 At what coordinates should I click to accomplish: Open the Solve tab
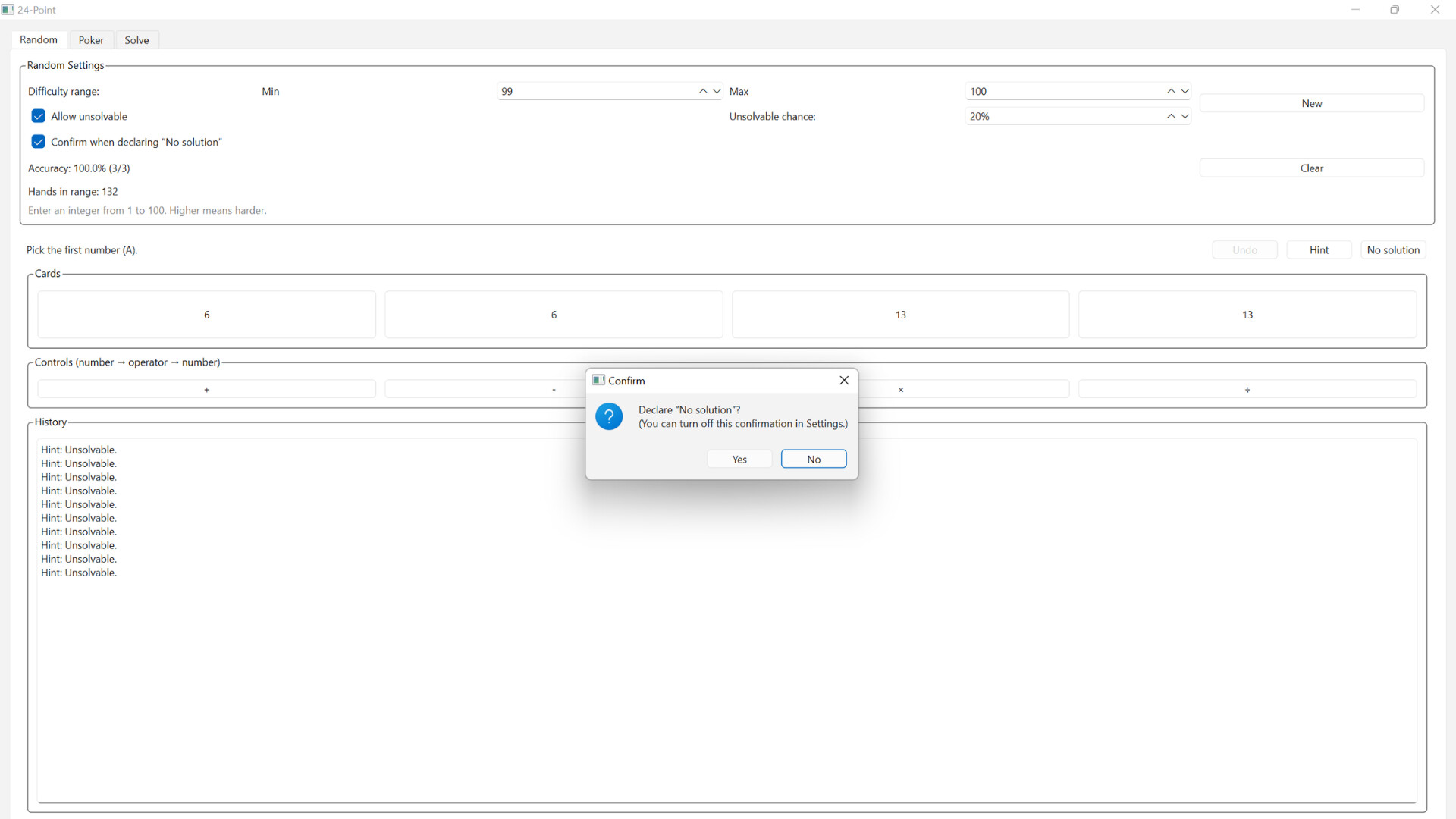(136, 40)
